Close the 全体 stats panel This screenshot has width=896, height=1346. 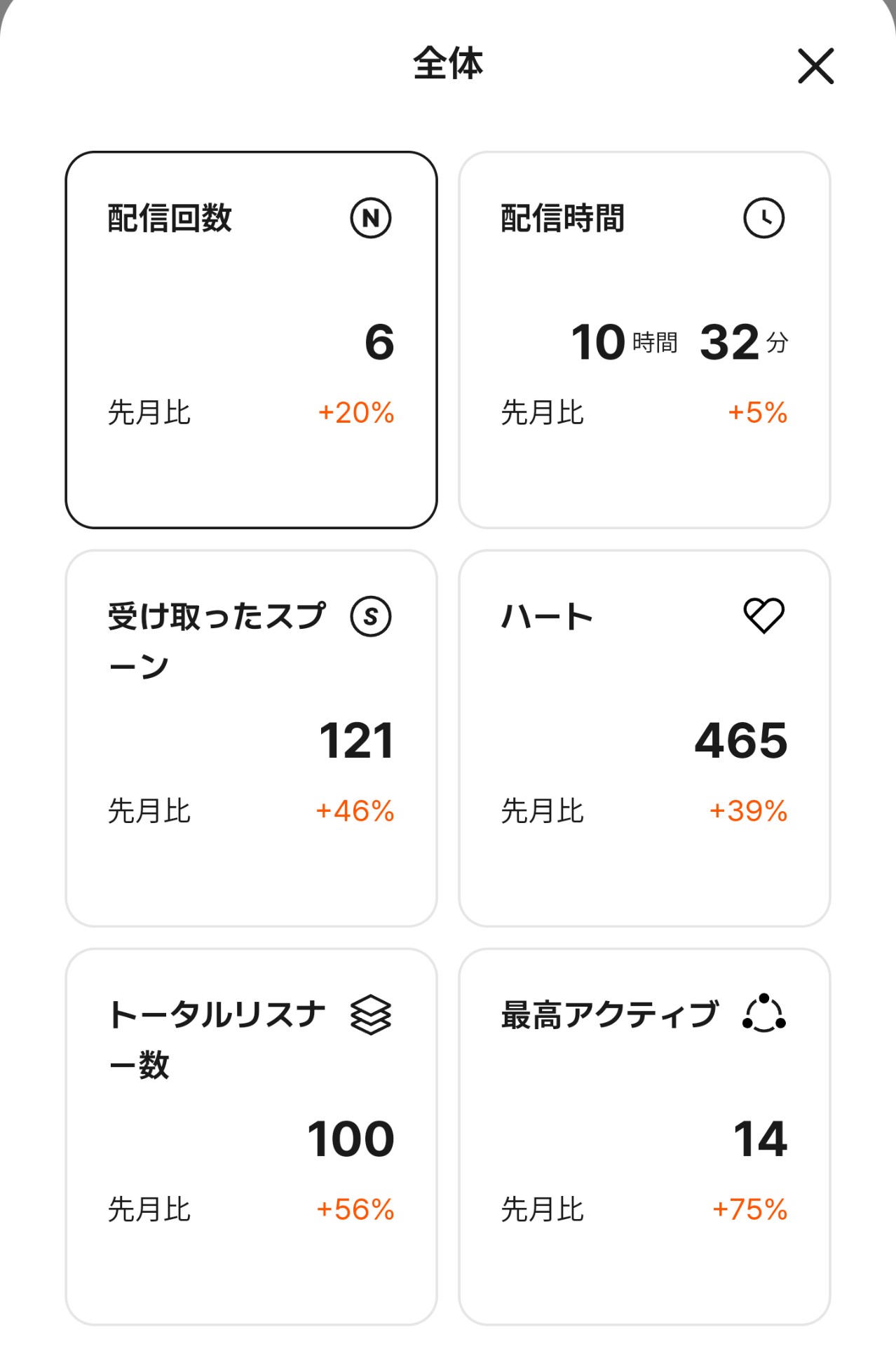click(815, 67)
